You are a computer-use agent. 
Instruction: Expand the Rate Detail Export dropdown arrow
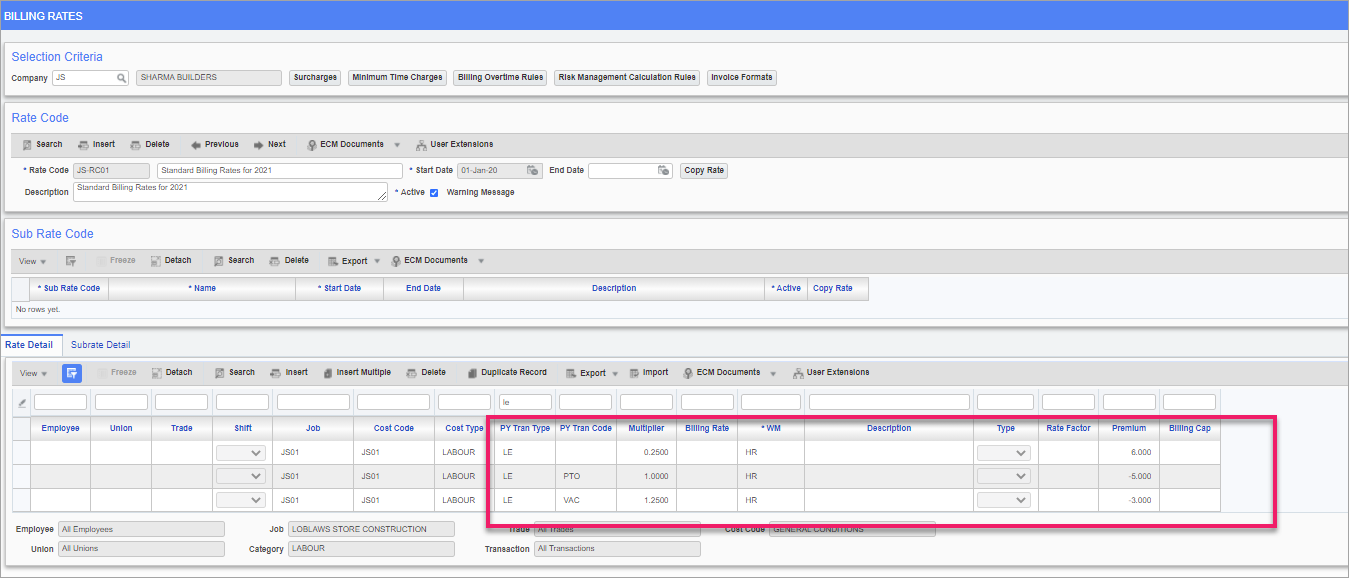(615, 373)
